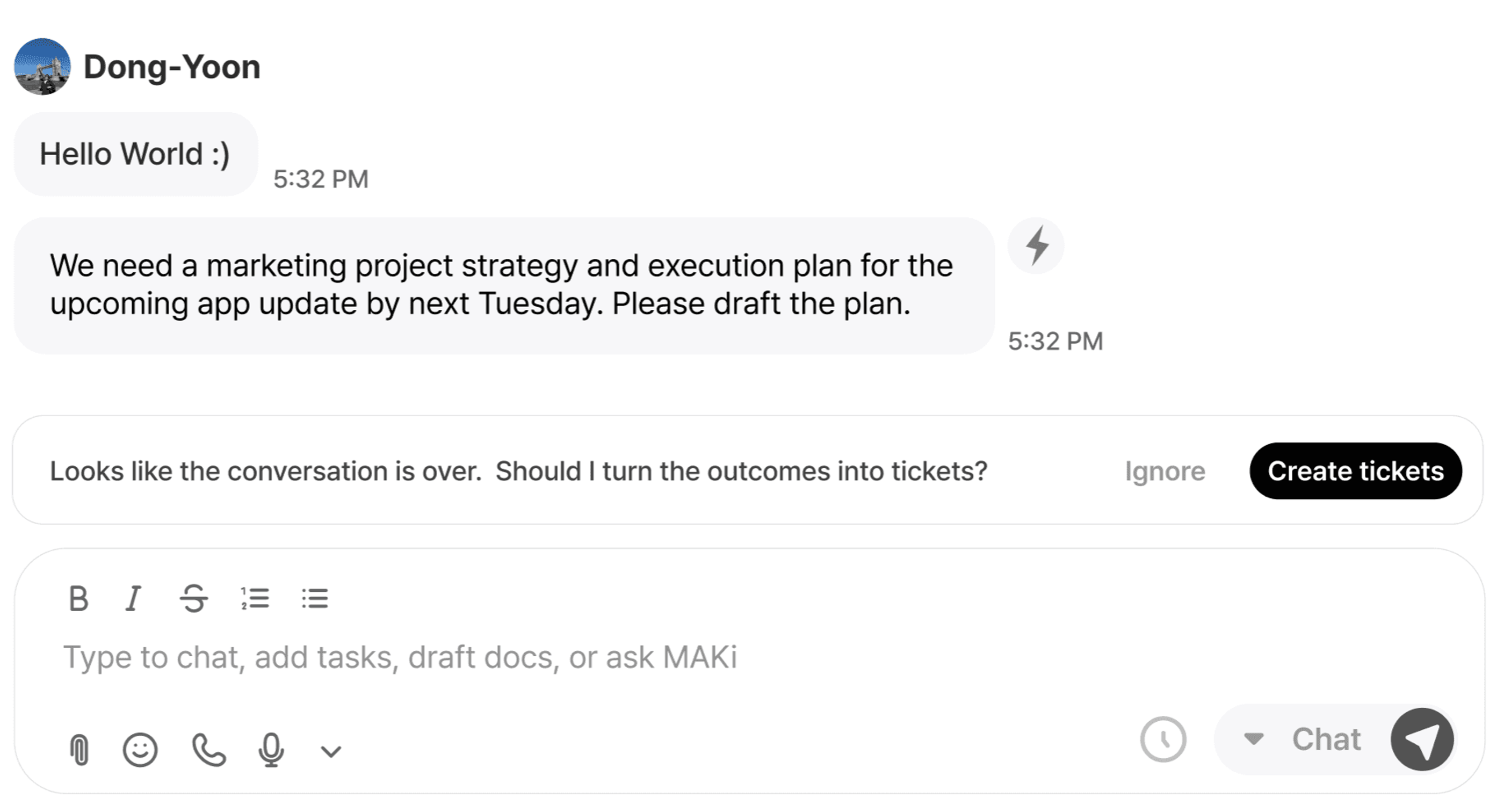Dismiss the suggestion with Ignore
The height and width of the screenshot is (812, 1504).
click(1166, 471)
